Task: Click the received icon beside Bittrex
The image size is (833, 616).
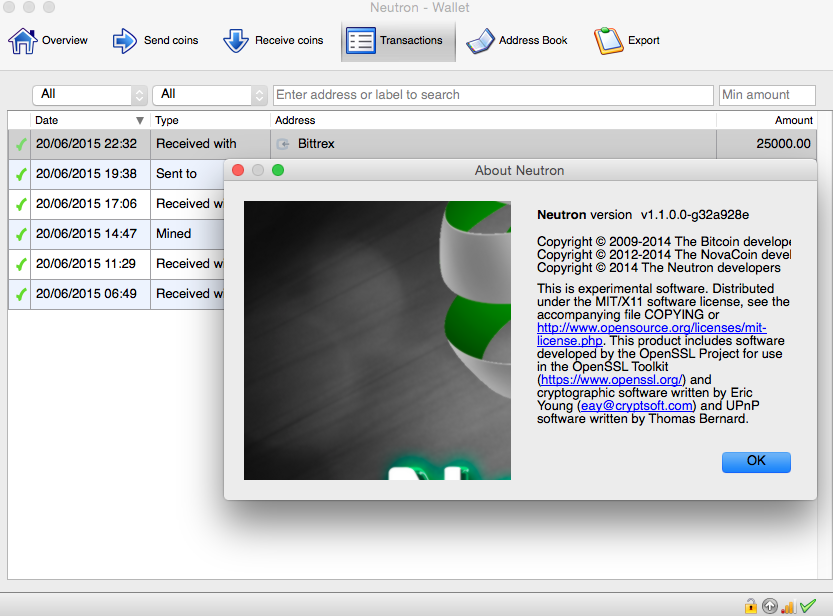Action: coord(283,144)
